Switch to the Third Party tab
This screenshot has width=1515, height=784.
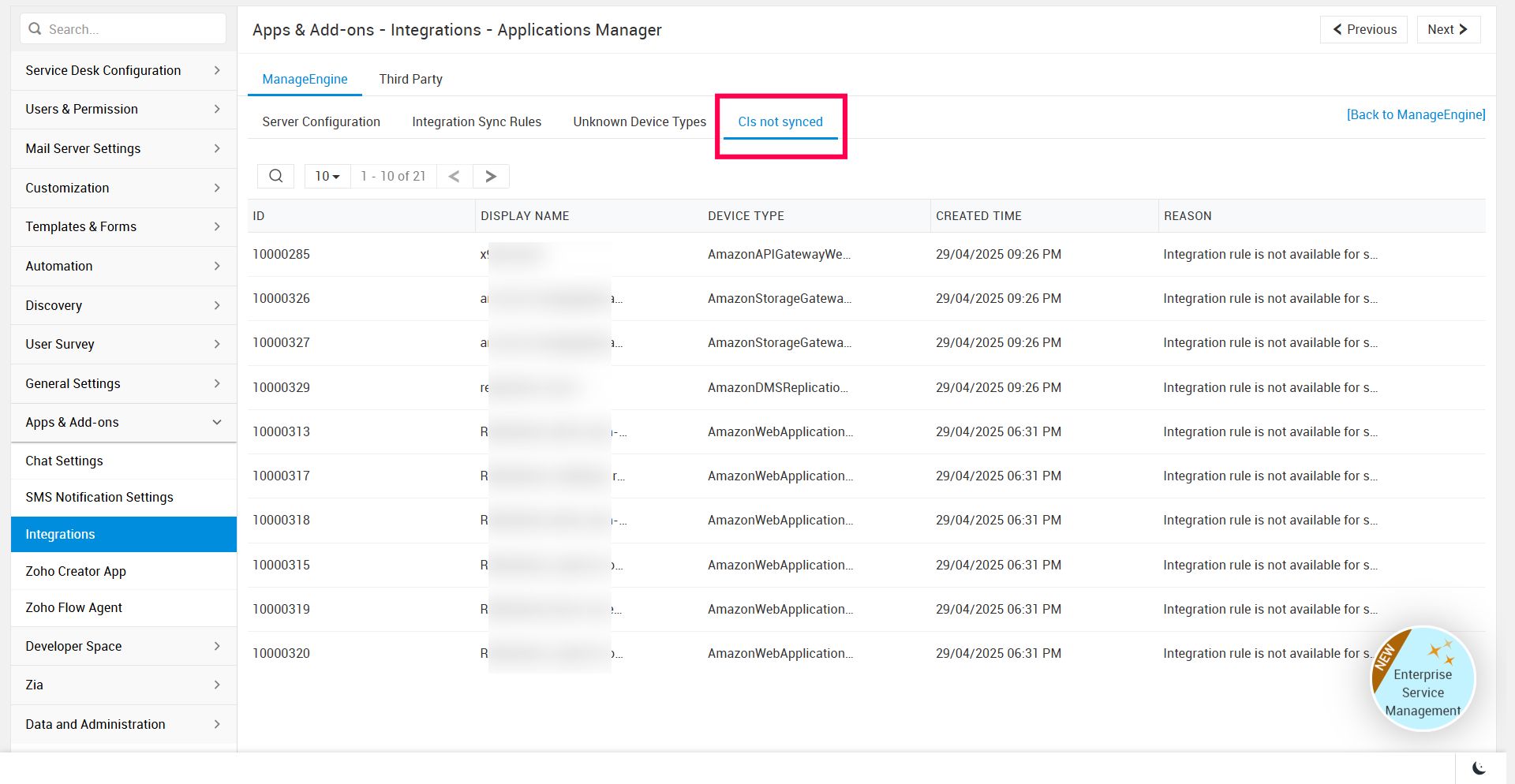[x=410, y=79]
